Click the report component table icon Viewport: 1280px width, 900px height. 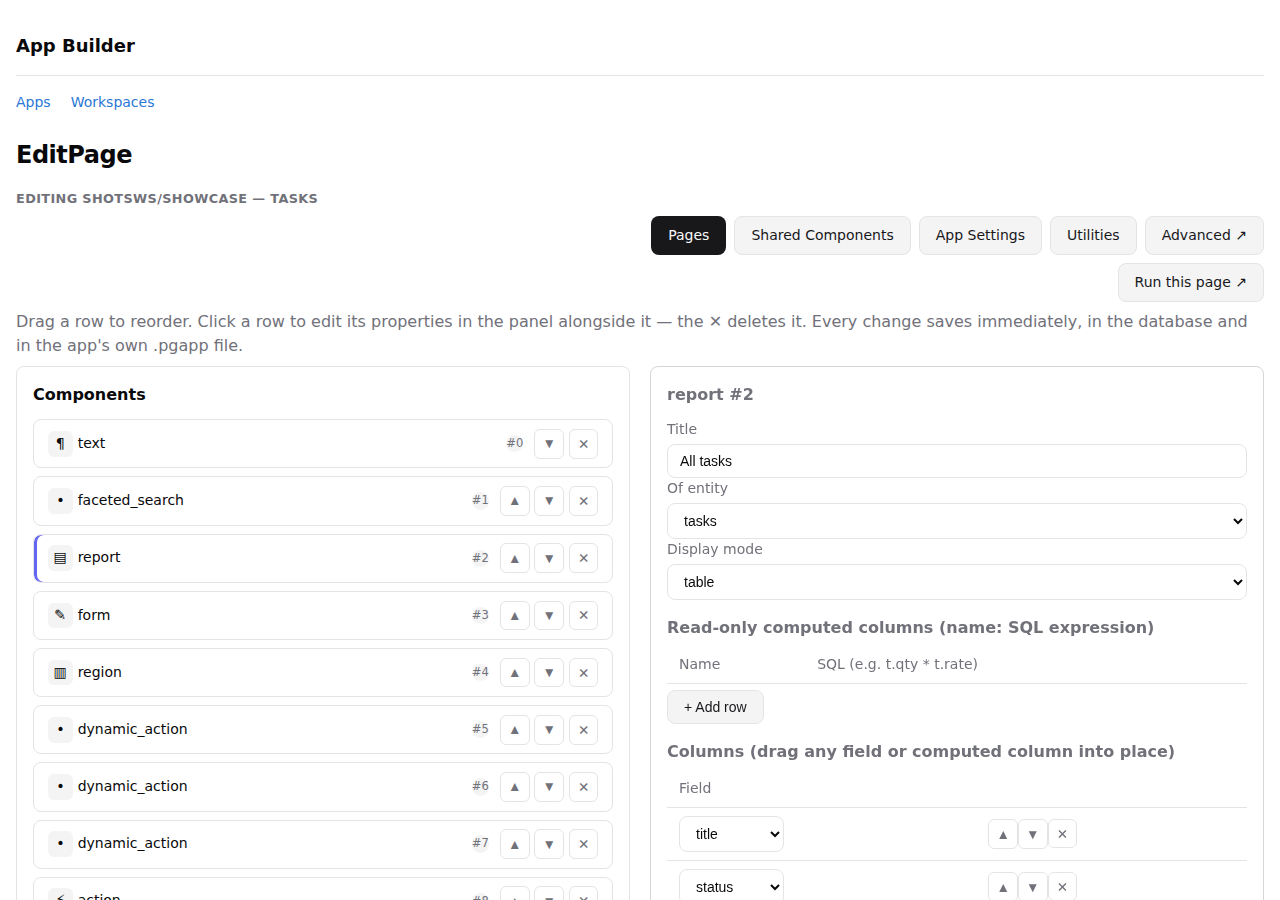click(60, 558)
